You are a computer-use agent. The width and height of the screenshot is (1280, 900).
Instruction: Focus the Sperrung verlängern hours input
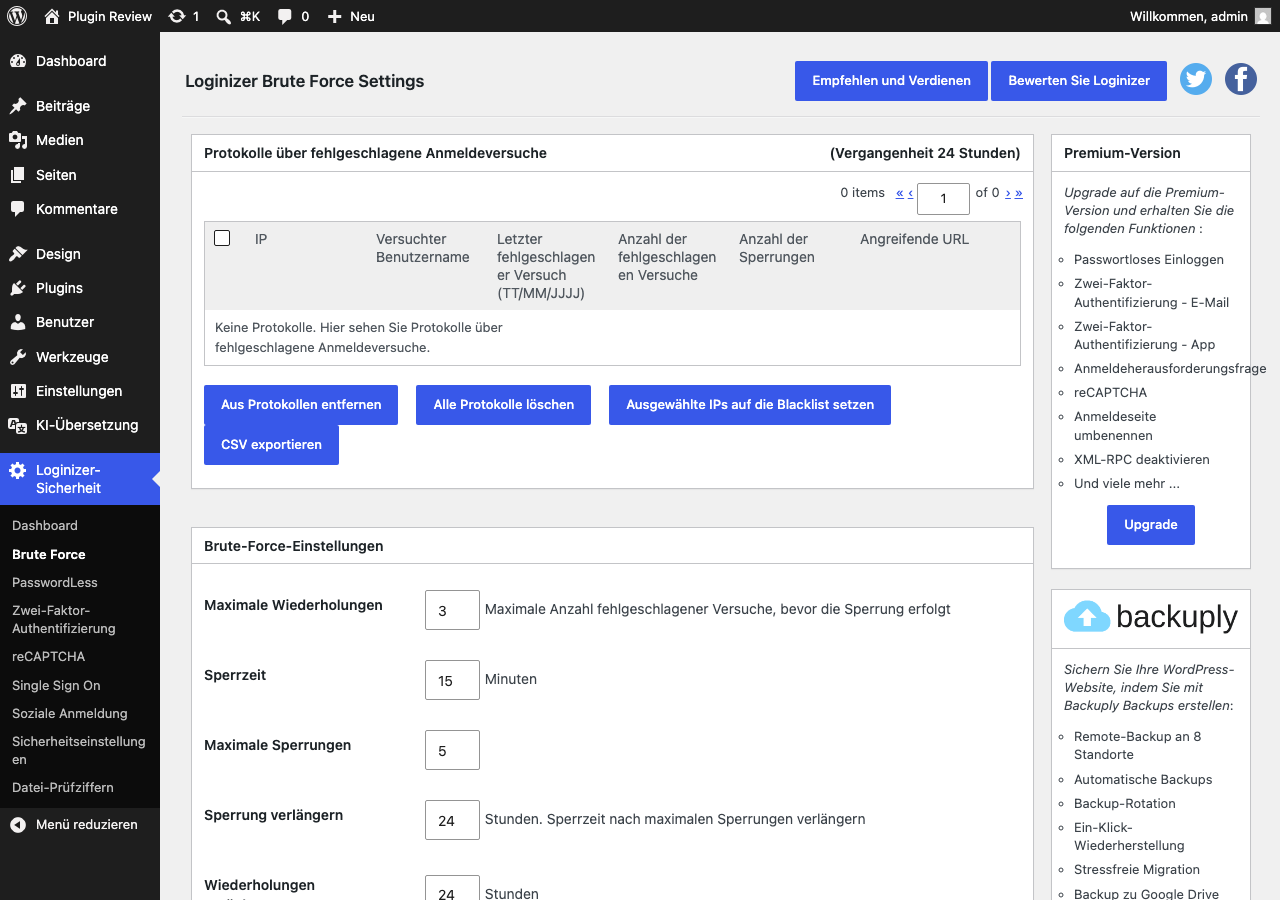tap(452, 820)
